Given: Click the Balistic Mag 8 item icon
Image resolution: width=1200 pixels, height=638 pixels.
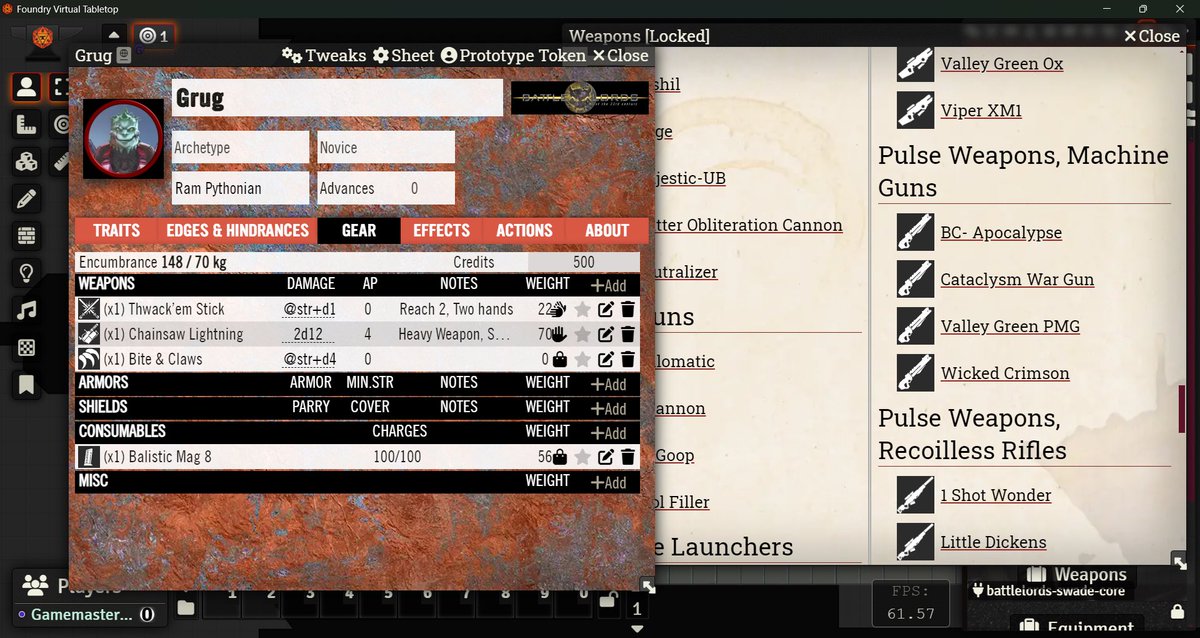Looking at the screenshot, I should [89, 457].
